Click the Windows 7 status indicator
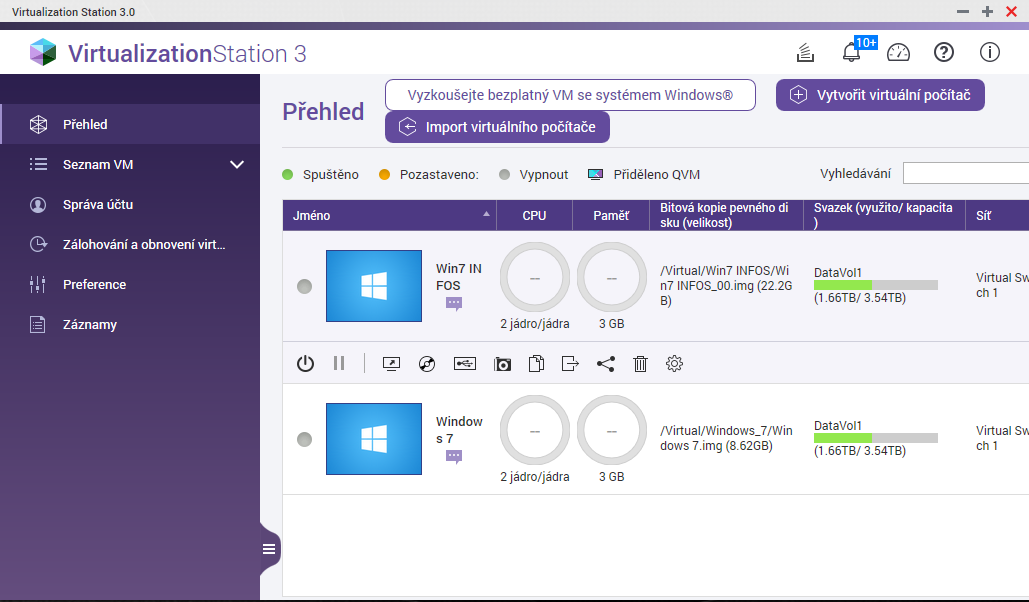This screenshot has height=602, width=1029. 304,439
